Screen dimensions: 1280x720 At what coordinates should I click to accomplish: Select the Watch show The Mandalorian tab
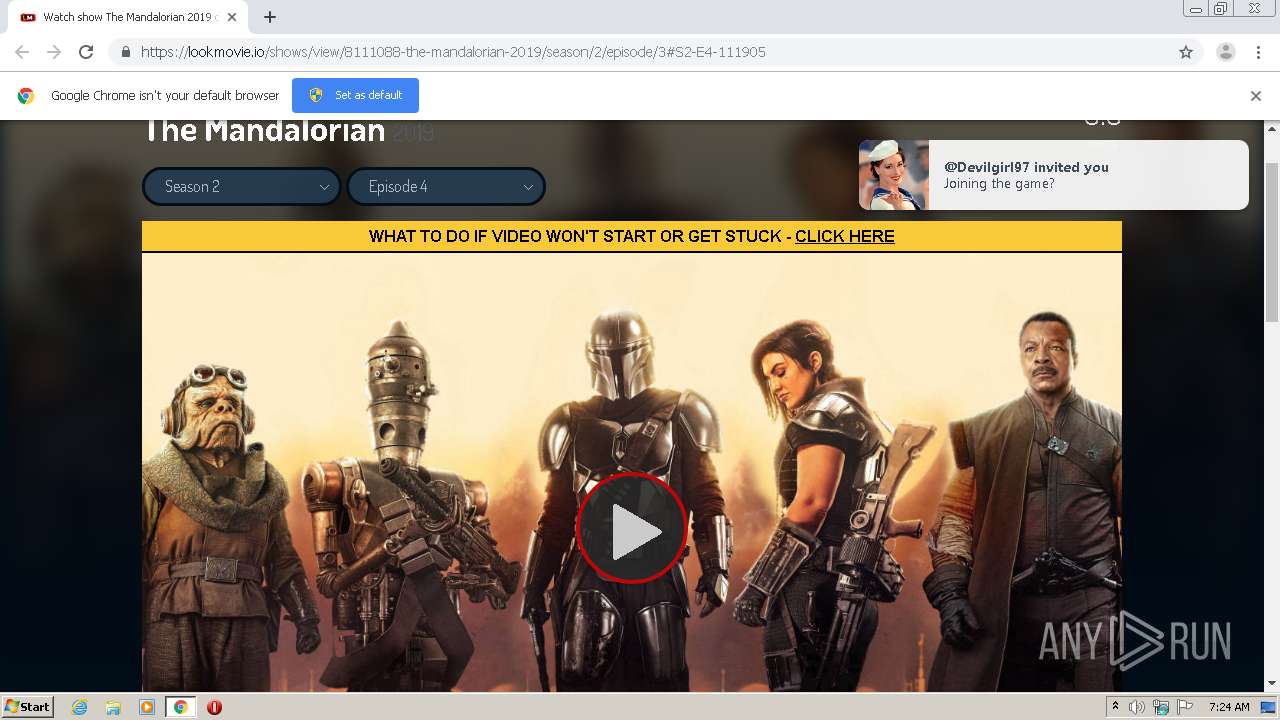click(x=127, y=17)
